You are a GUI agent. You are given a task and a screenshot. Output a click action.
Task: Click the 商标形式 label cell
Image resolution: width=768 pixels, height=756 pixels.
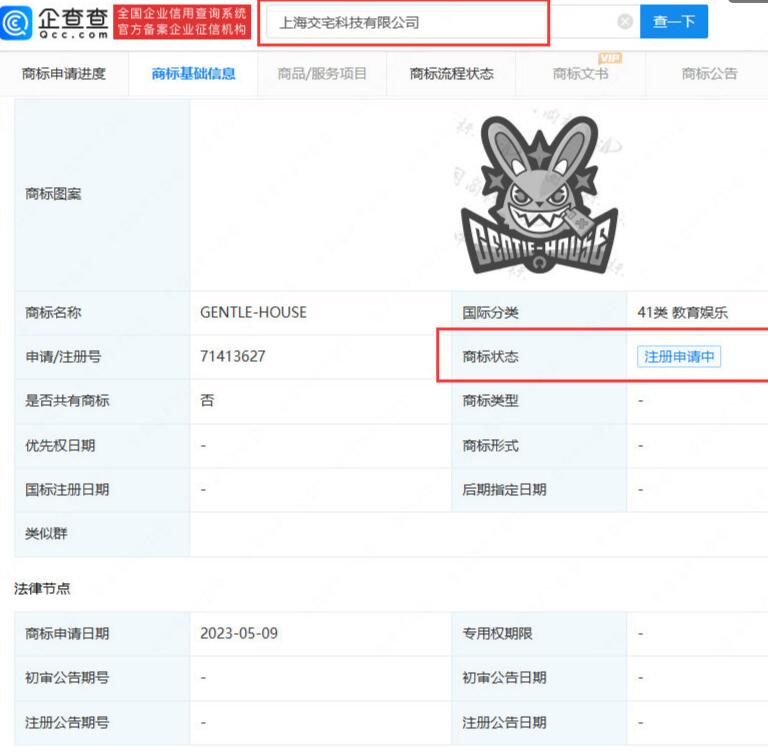539,446
